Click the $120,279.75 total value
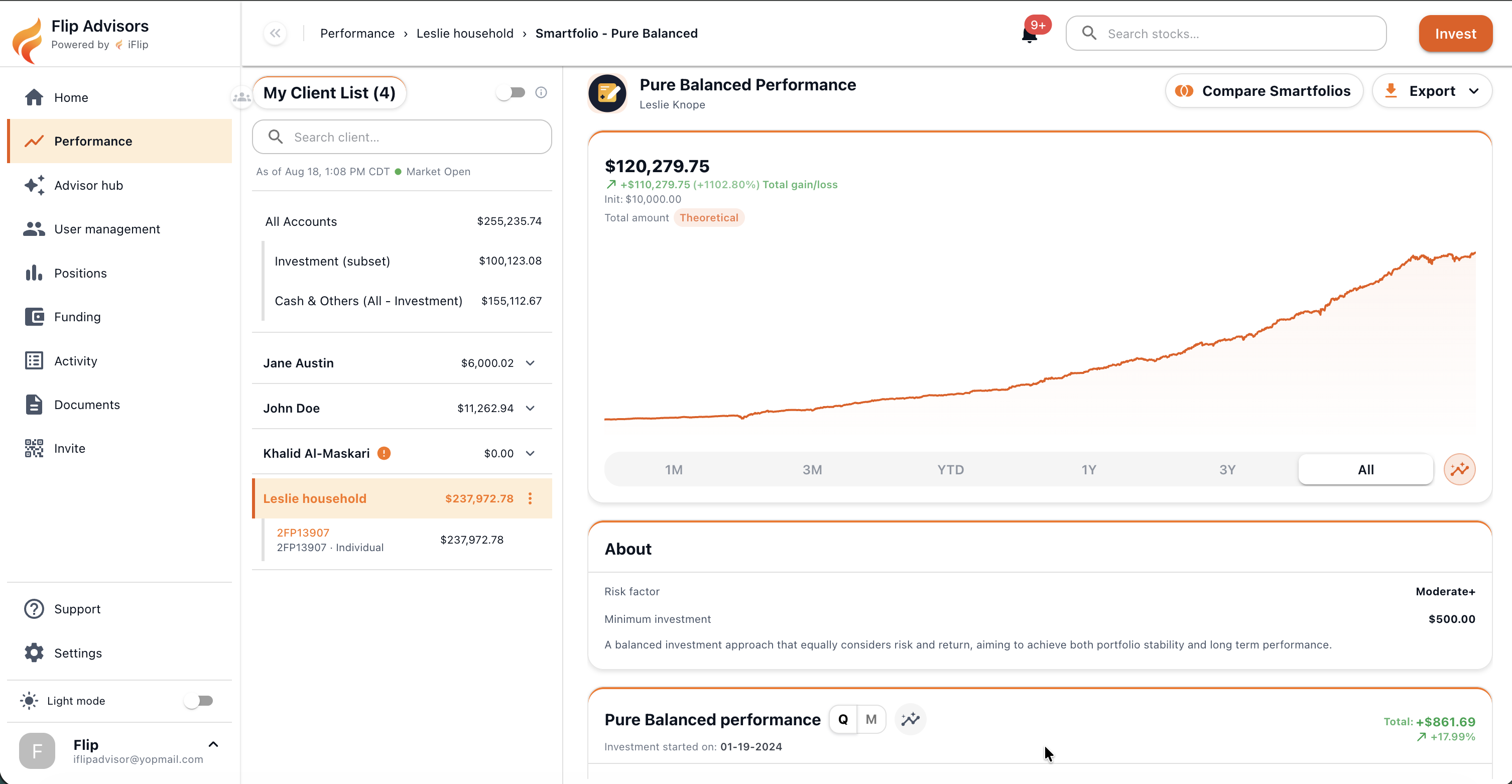This screenshot has width=1512, height=784. coord(657,166)
